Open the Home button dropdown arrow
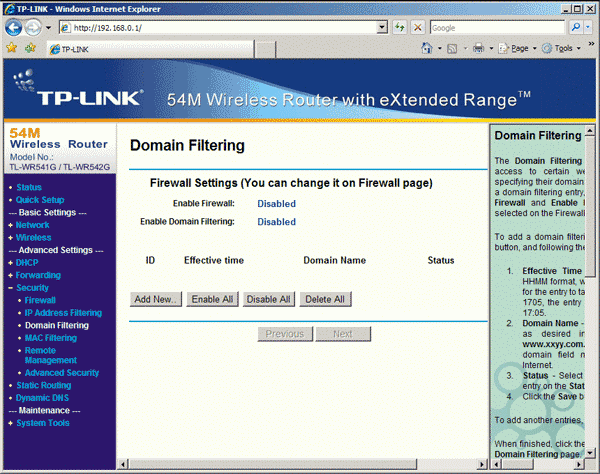600x474 pixels. (x=440, y=49)
